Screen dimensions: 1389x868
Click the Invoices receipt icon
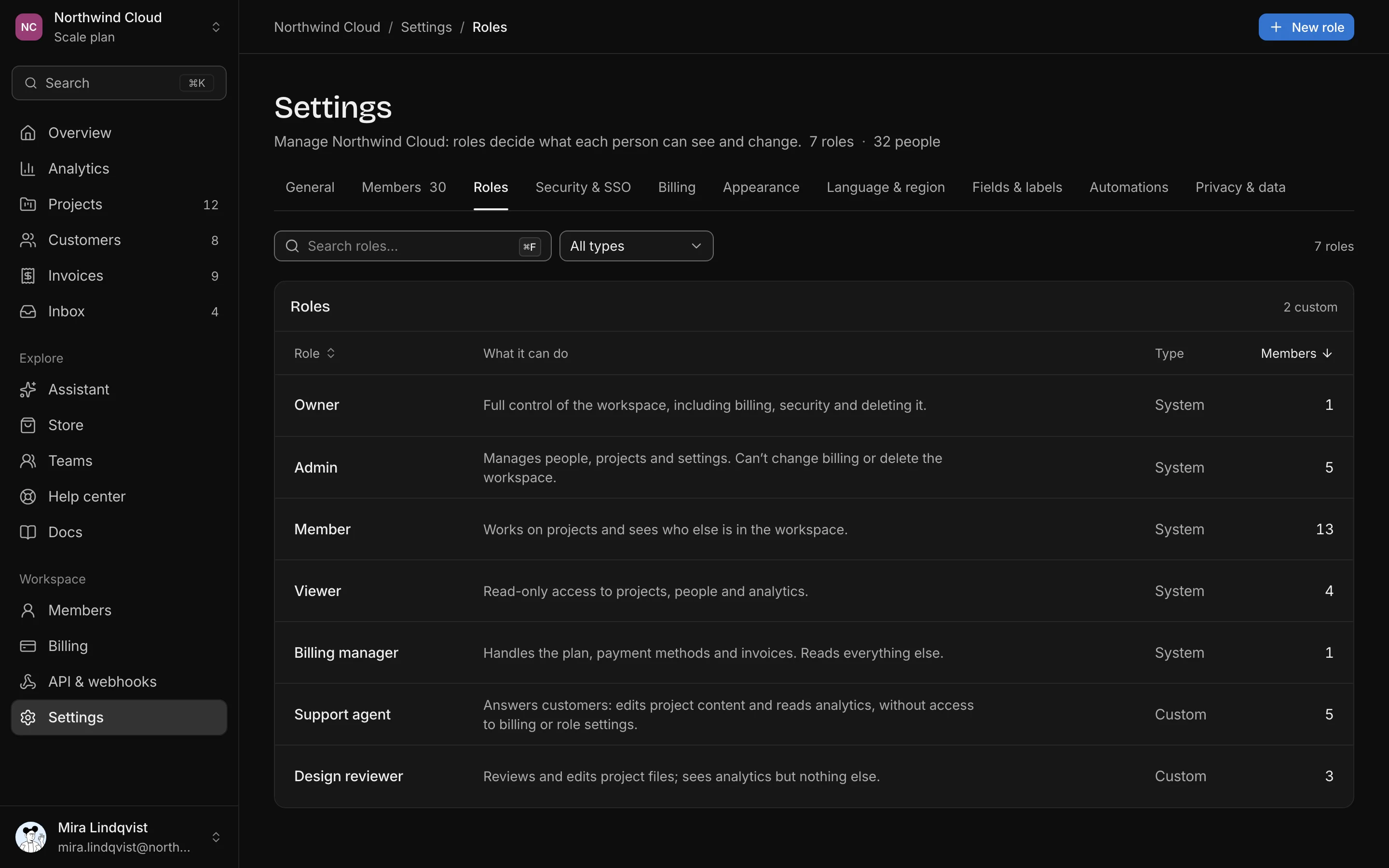coord(27,275)
